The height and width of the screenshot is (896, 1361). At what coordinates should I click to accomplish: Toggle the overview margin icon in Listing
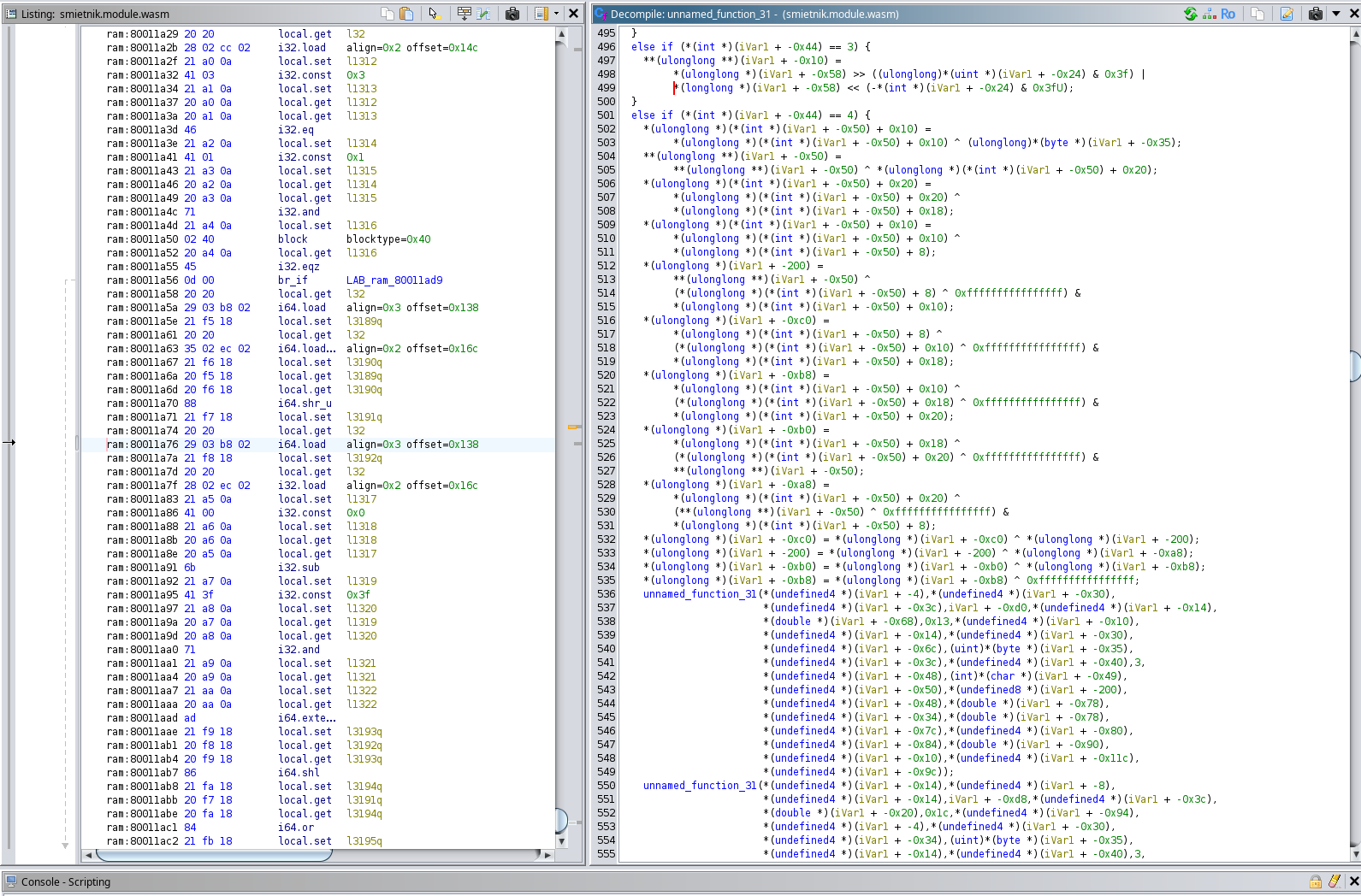point(541,14)
